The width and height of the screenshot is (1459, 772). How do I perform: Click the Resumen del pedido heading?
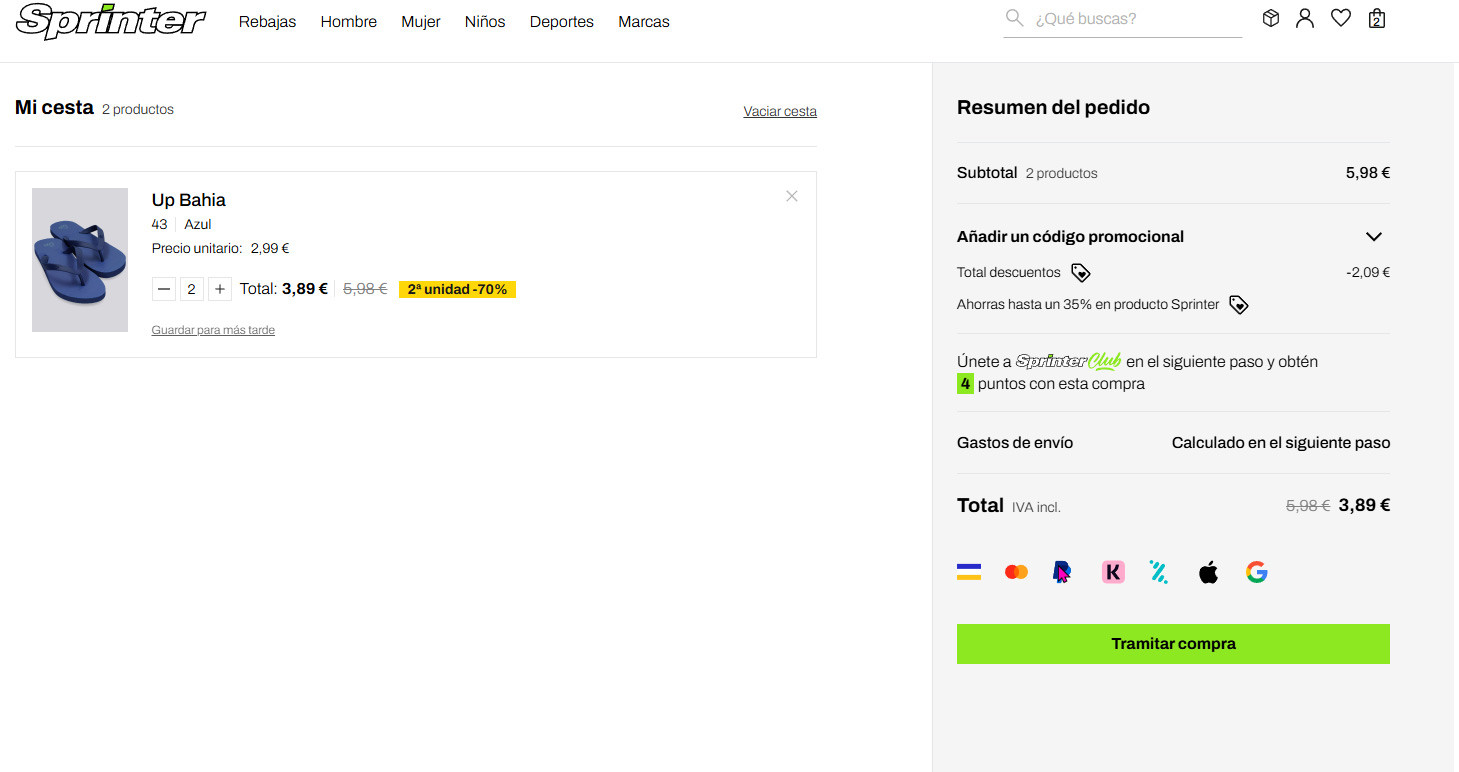1053,108
